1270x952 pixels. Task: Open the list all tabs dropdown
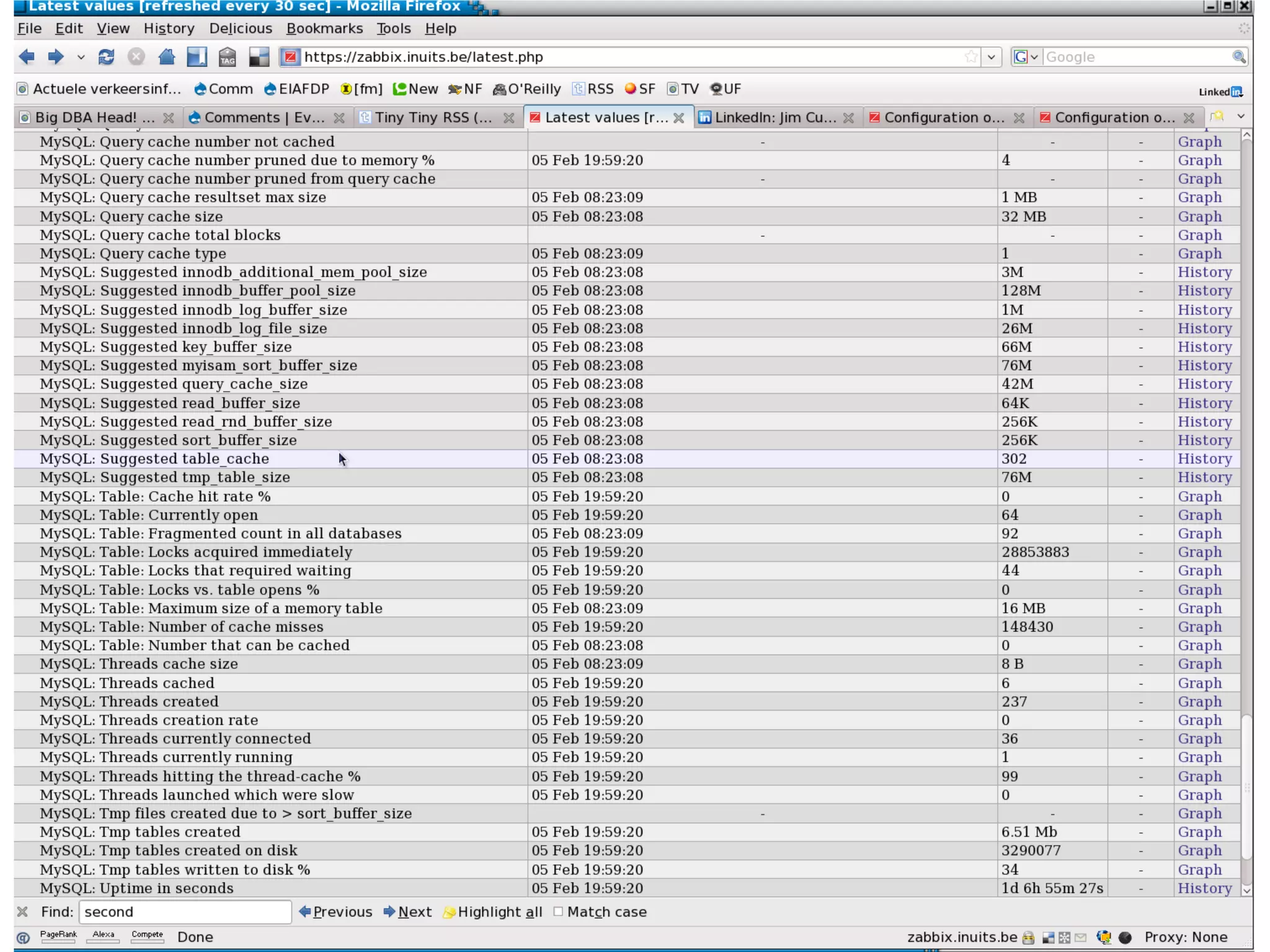click(x=1240, y=117)
